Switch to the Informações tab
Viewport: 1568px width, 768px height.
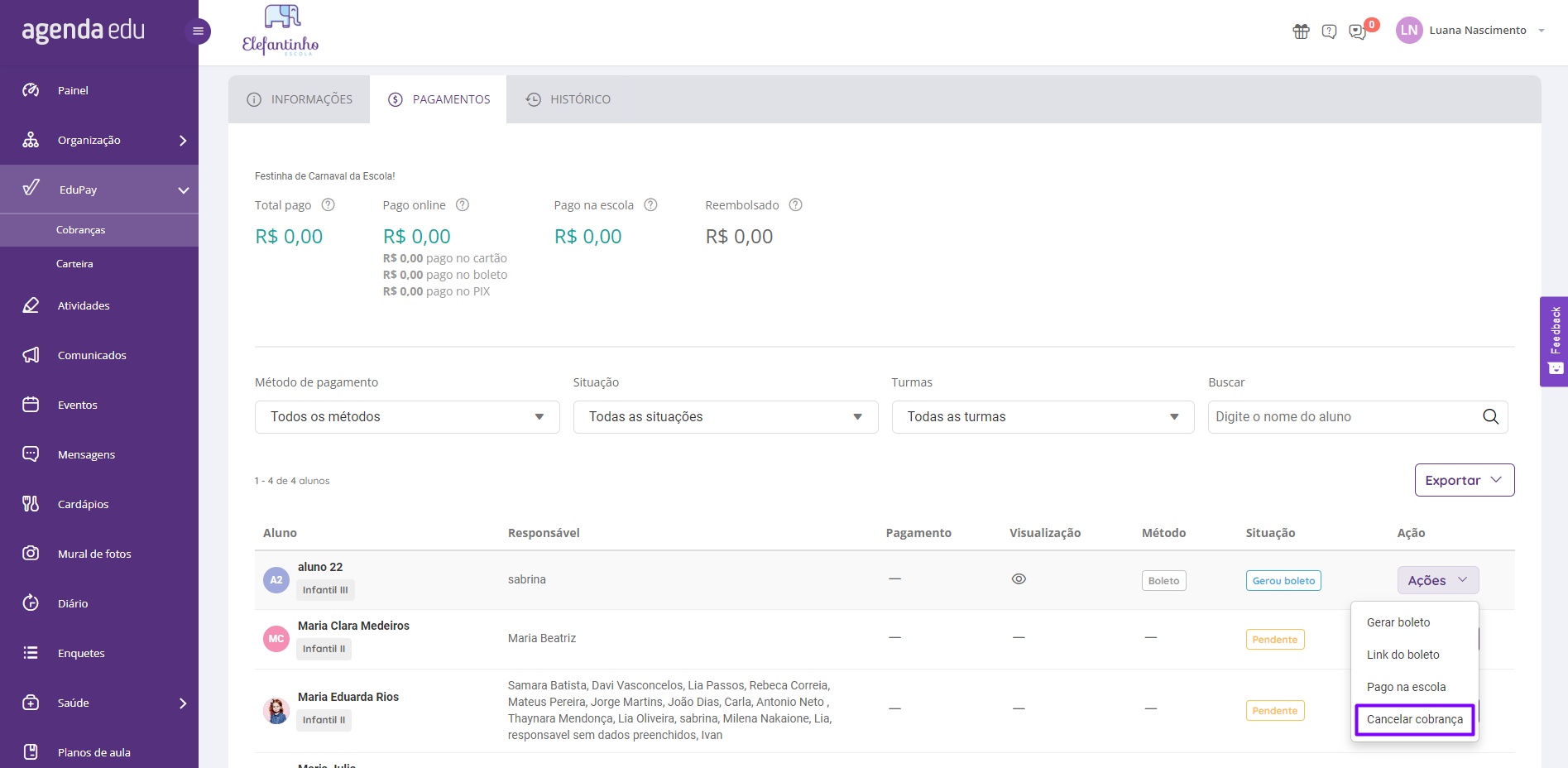click(x=300, y=99)
